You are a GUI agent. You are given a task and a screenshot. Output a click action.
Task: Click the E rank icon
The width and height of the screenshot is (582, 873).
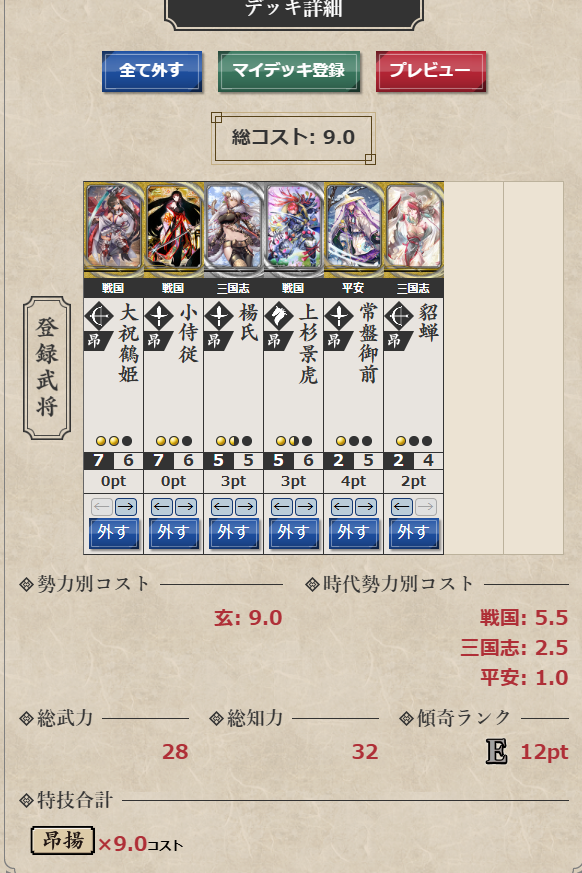pyautogui.click(x=496, y=752)
